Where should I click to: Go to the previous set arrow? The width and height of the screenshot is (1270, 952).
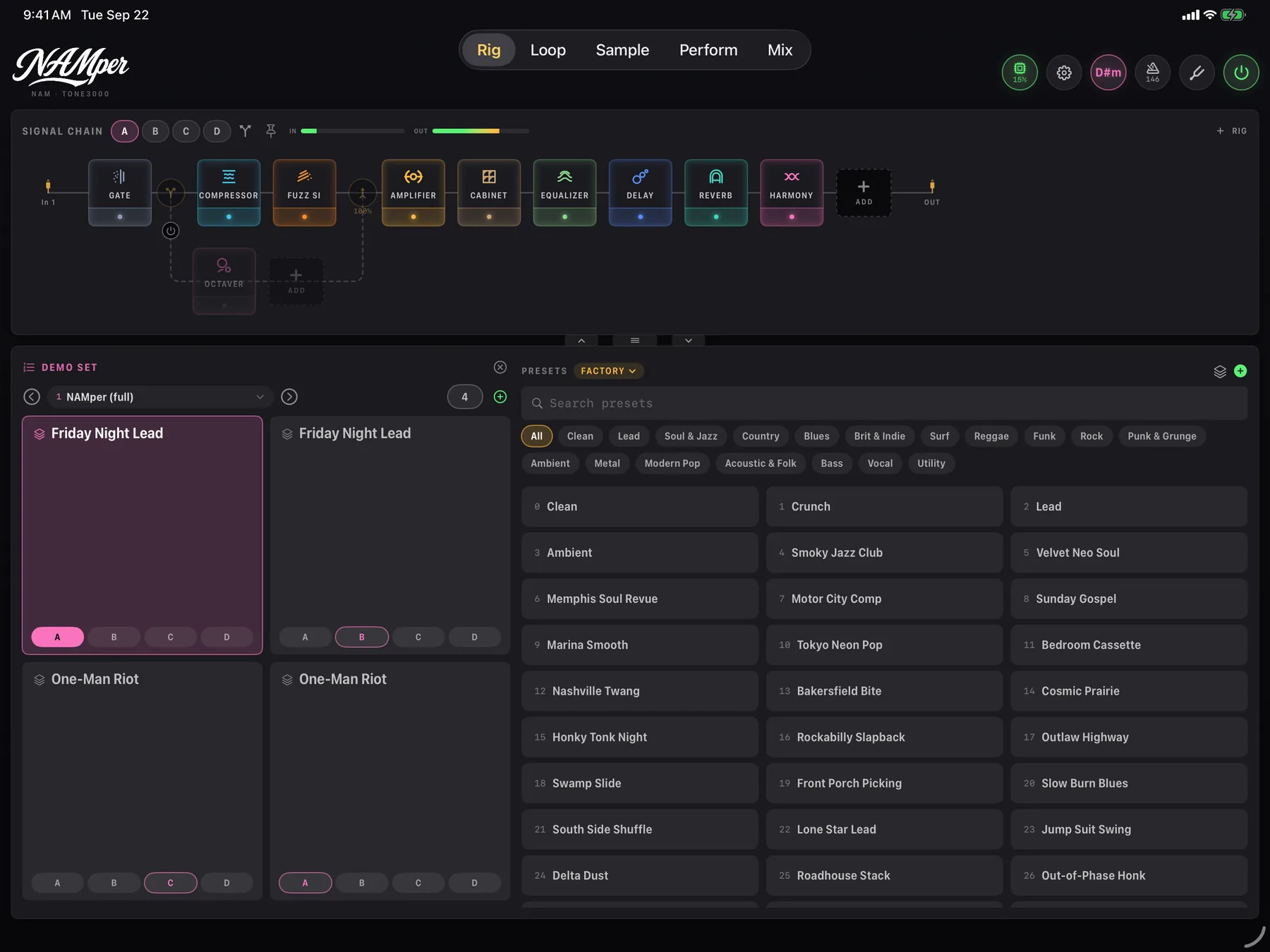(32, 397)
